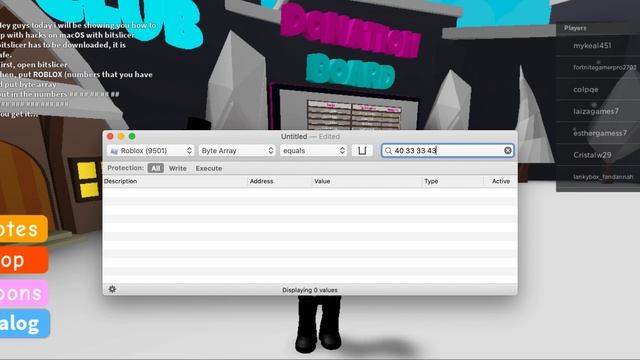Viewport: 640px width, 360px height.
Task: Click the blue game button ending in 'alog'
Action: (x=24, y=324)
